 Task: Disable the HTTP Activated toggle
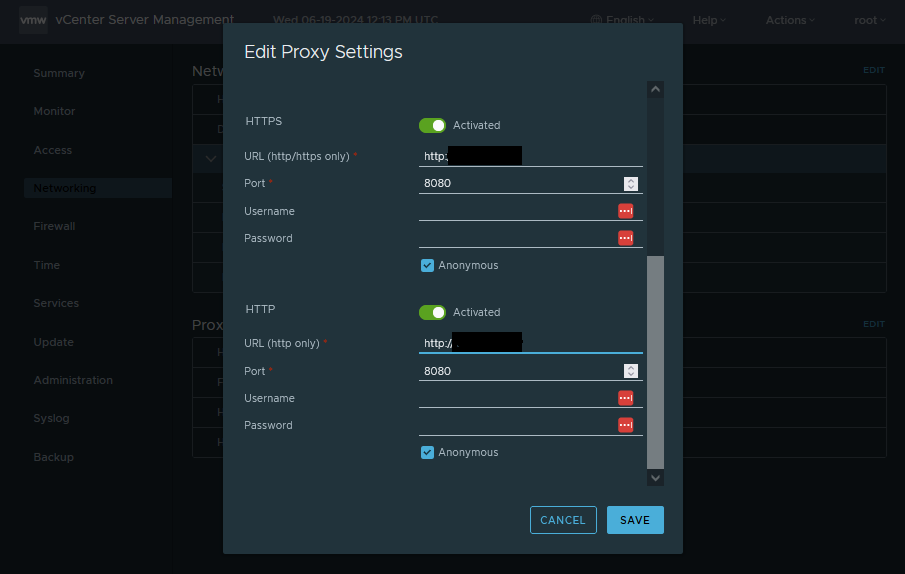(432, 312)
